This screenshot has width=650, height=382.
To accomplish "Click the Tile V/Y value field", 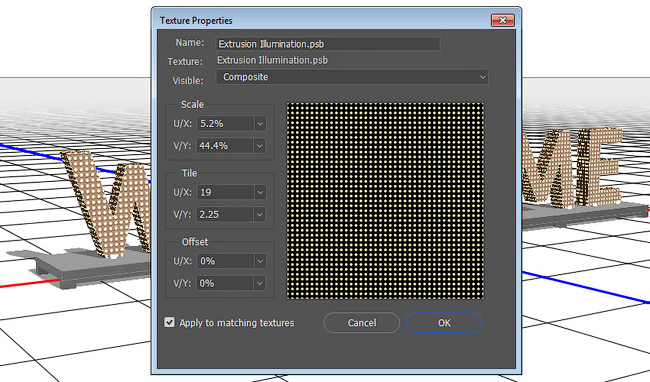I will pyautogui.click(x=226, y=215).
